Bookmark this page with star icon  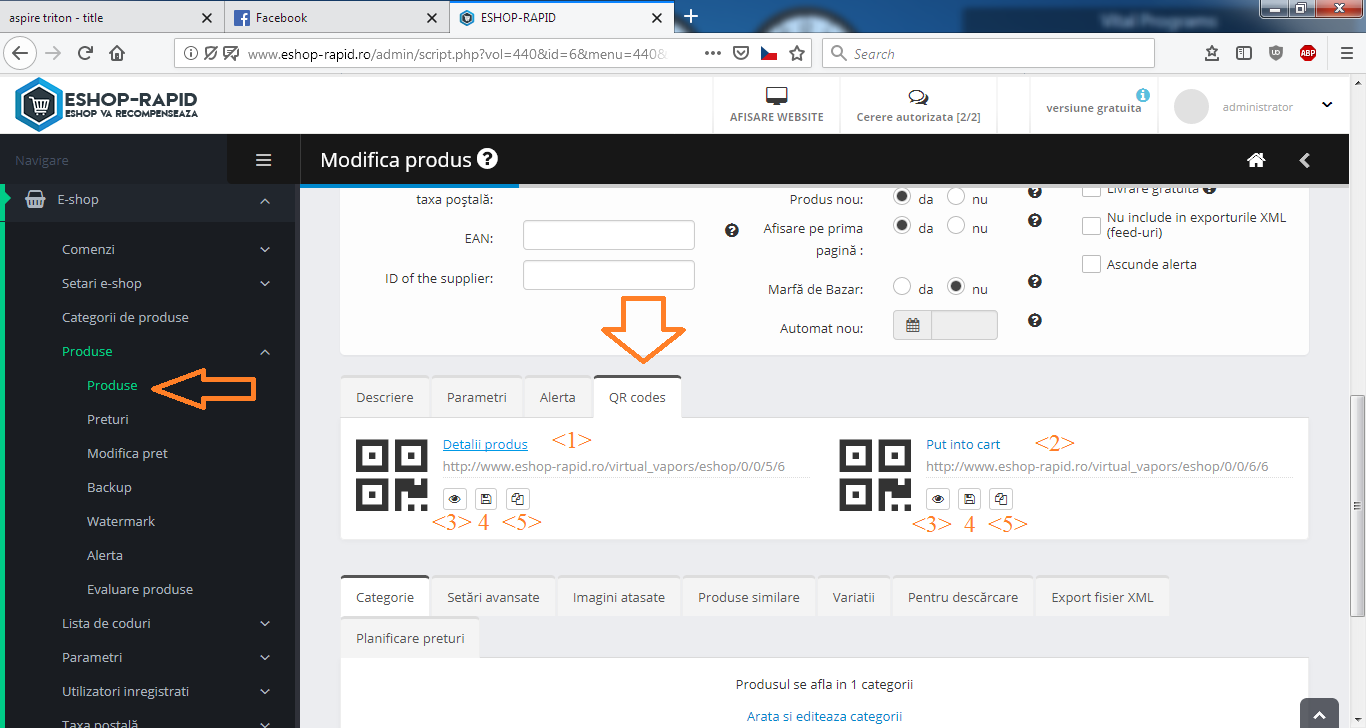[x=797, y=53]
